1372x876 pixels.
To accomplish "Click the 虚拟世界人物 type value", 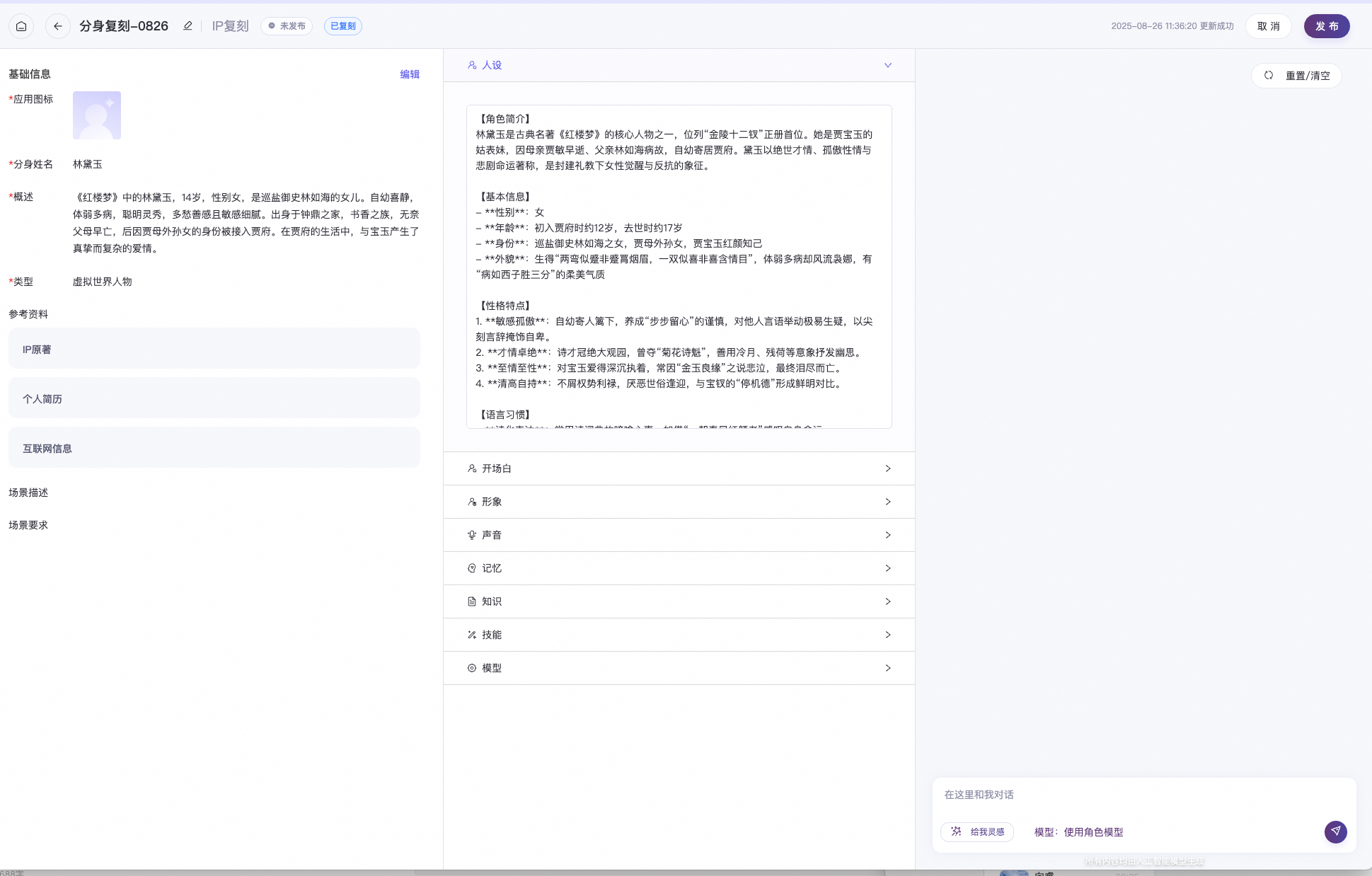I will [x=103, y=282].
